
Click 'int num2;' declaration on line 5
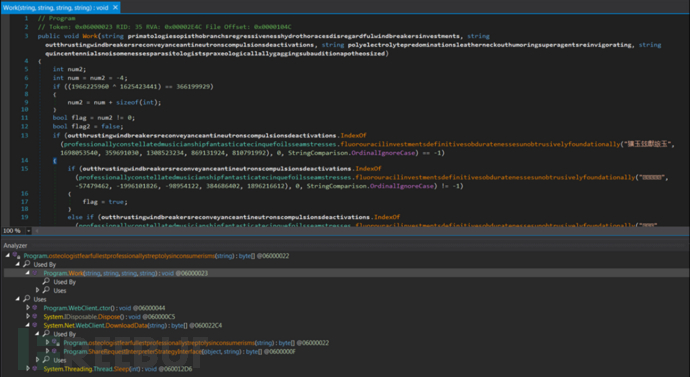(70, 69)
